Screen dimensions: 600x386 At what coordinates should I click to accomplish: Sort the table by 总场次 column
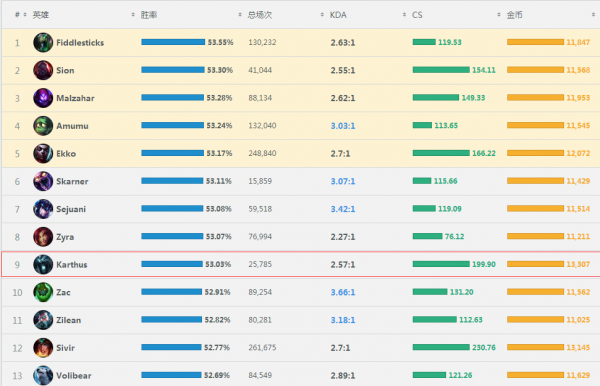[x=259, y=15]
